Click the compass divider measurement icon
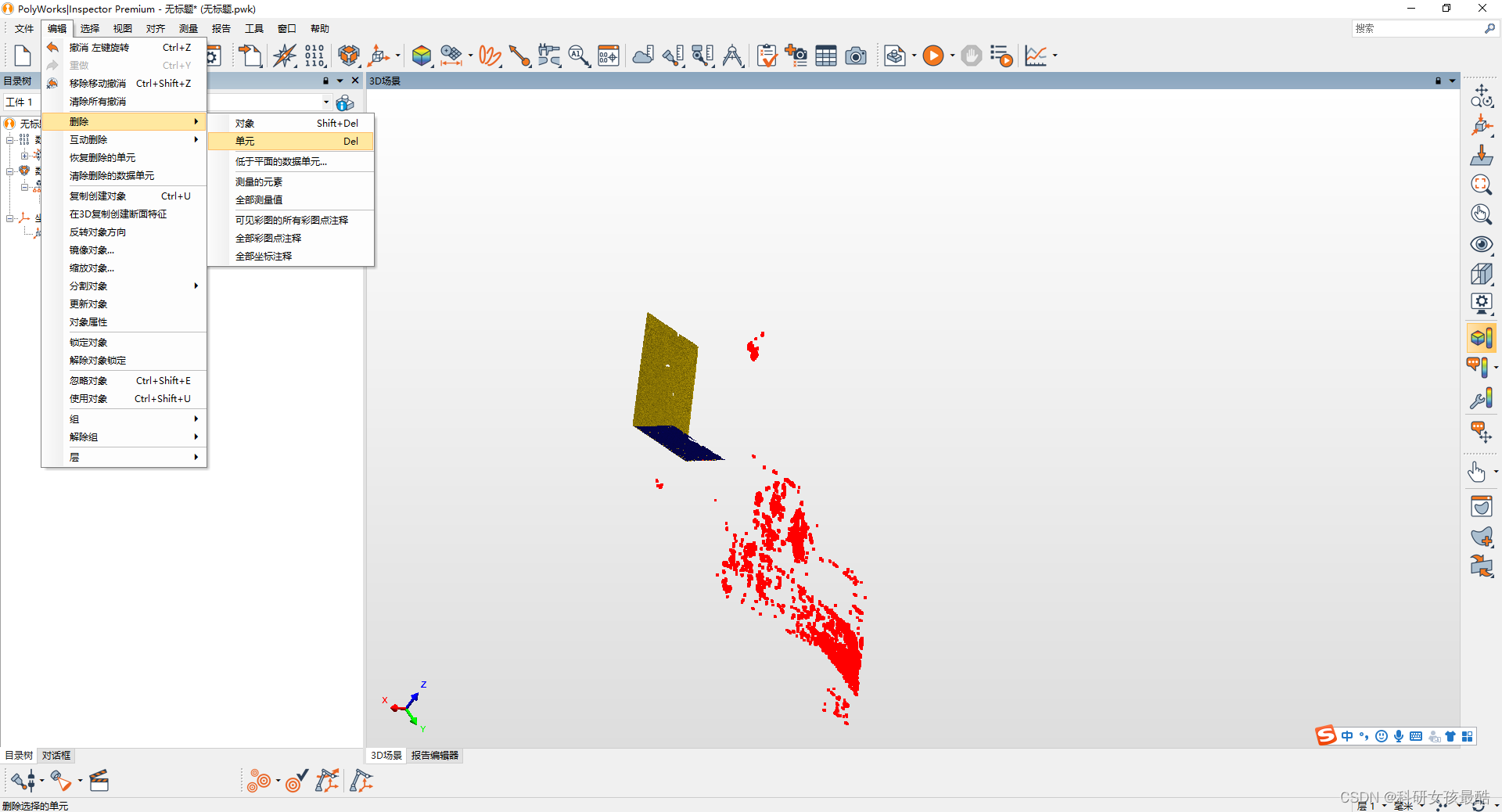The image size is (1502, 812). pyautogui.click(x=733, y=56)
